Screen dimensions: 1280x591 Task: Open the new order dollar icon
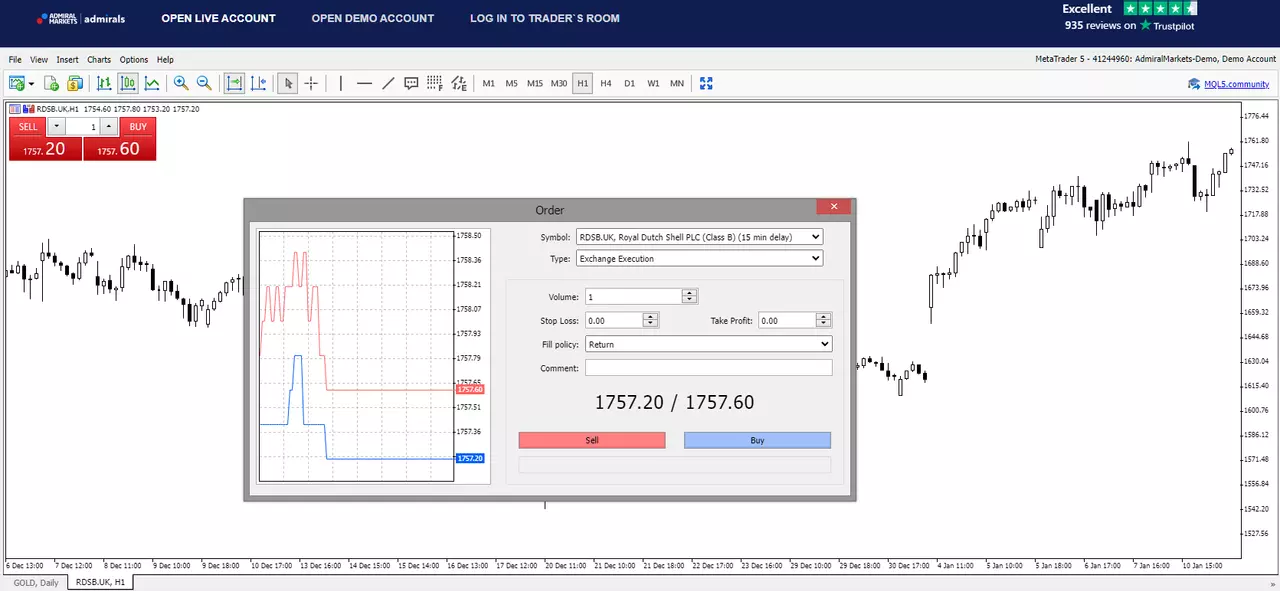click(75, 84)
